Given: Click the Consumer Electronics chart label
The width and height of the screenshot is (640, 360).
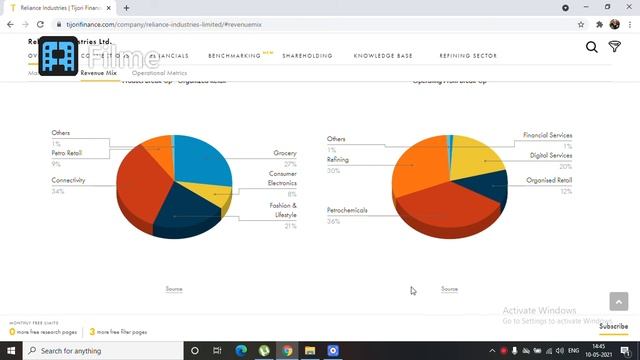Looking at the screenshot, I should pos(282,178).
